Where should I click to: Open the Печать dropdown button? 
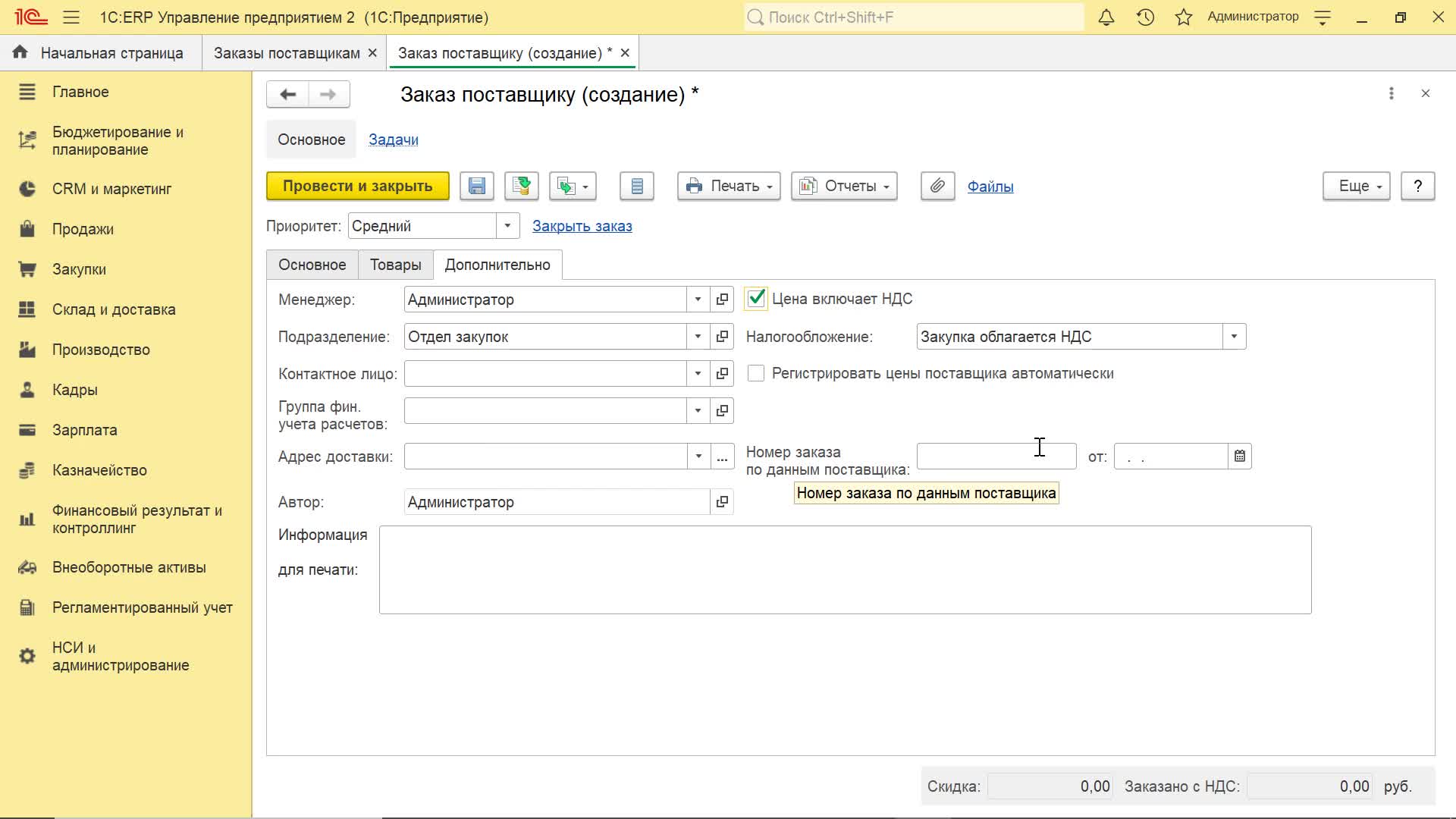(x=729, y=186)
